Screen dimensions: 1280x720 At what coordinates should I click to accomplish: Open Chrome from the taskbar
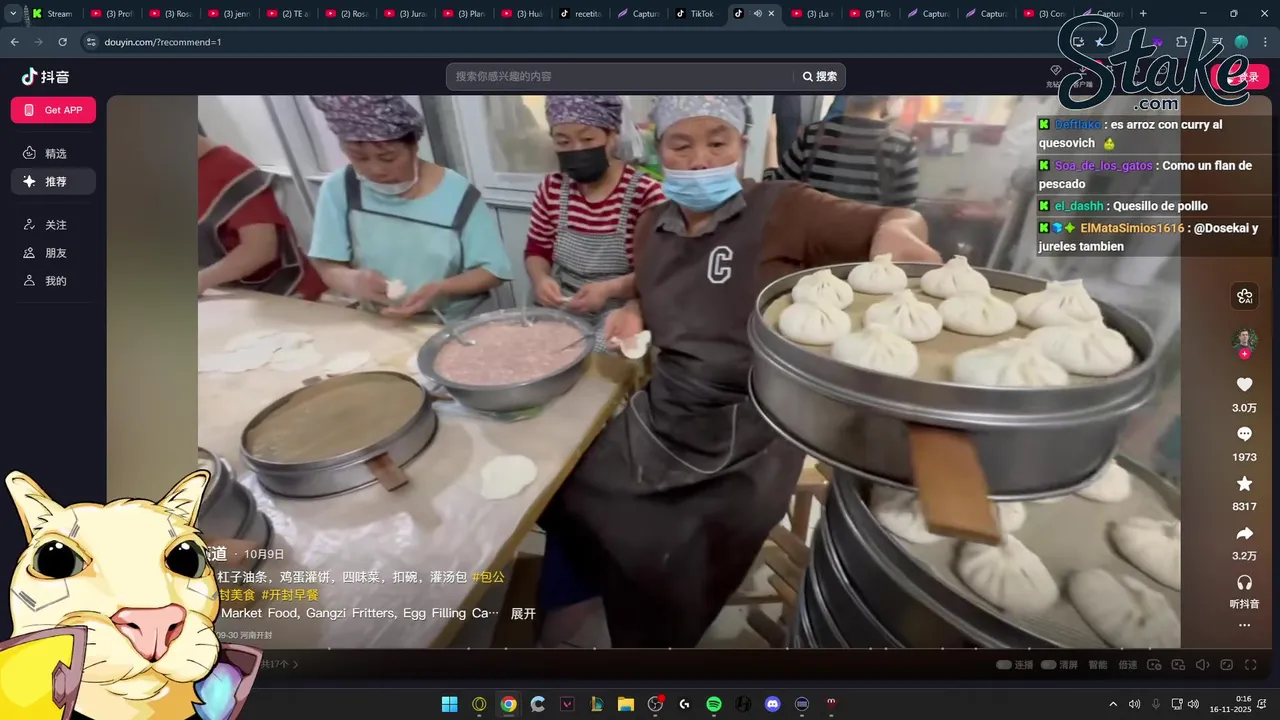(508, 704)
